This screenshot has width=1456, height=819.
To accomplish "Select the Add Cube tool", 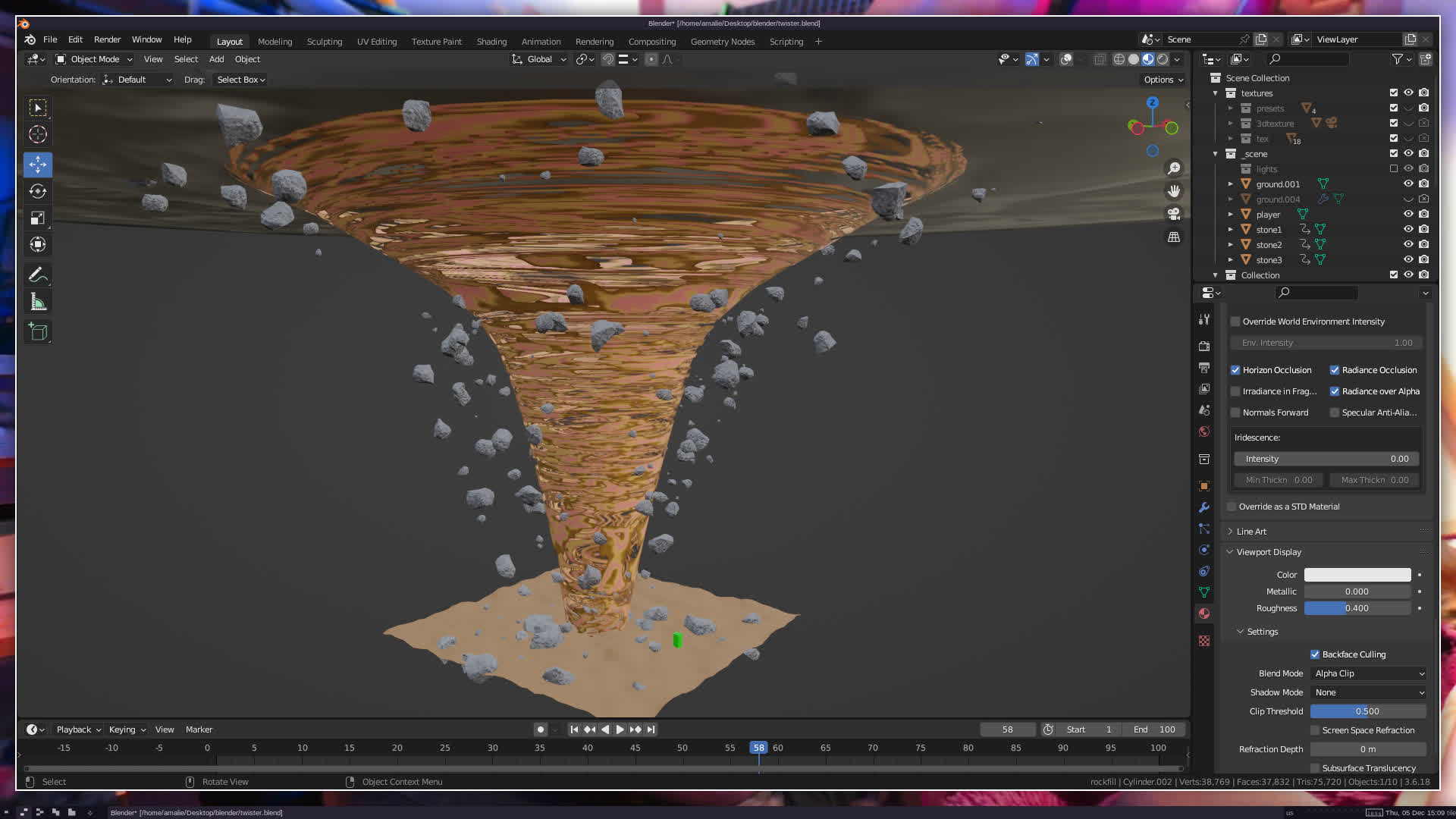I will click(38, 332).
